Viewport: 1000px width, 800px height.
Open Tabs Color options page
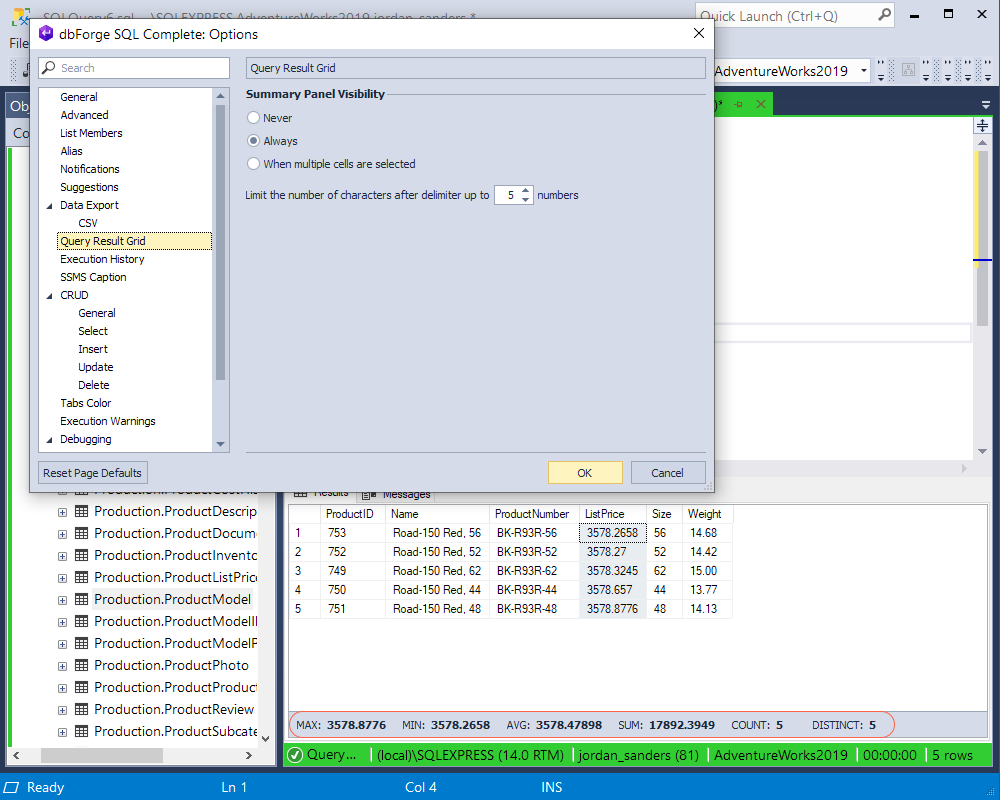coord(85,403)
